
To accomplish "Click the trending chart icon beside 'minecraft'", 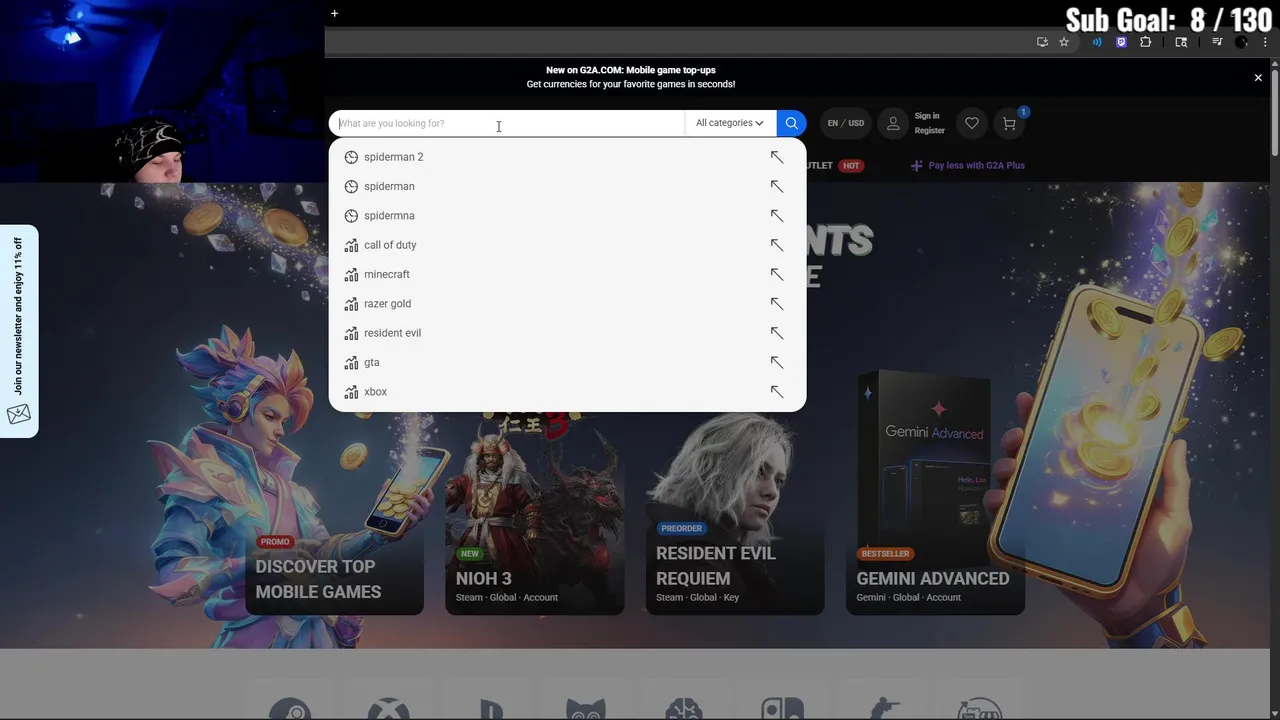I will pyautogui.click(x=351, y=274).
